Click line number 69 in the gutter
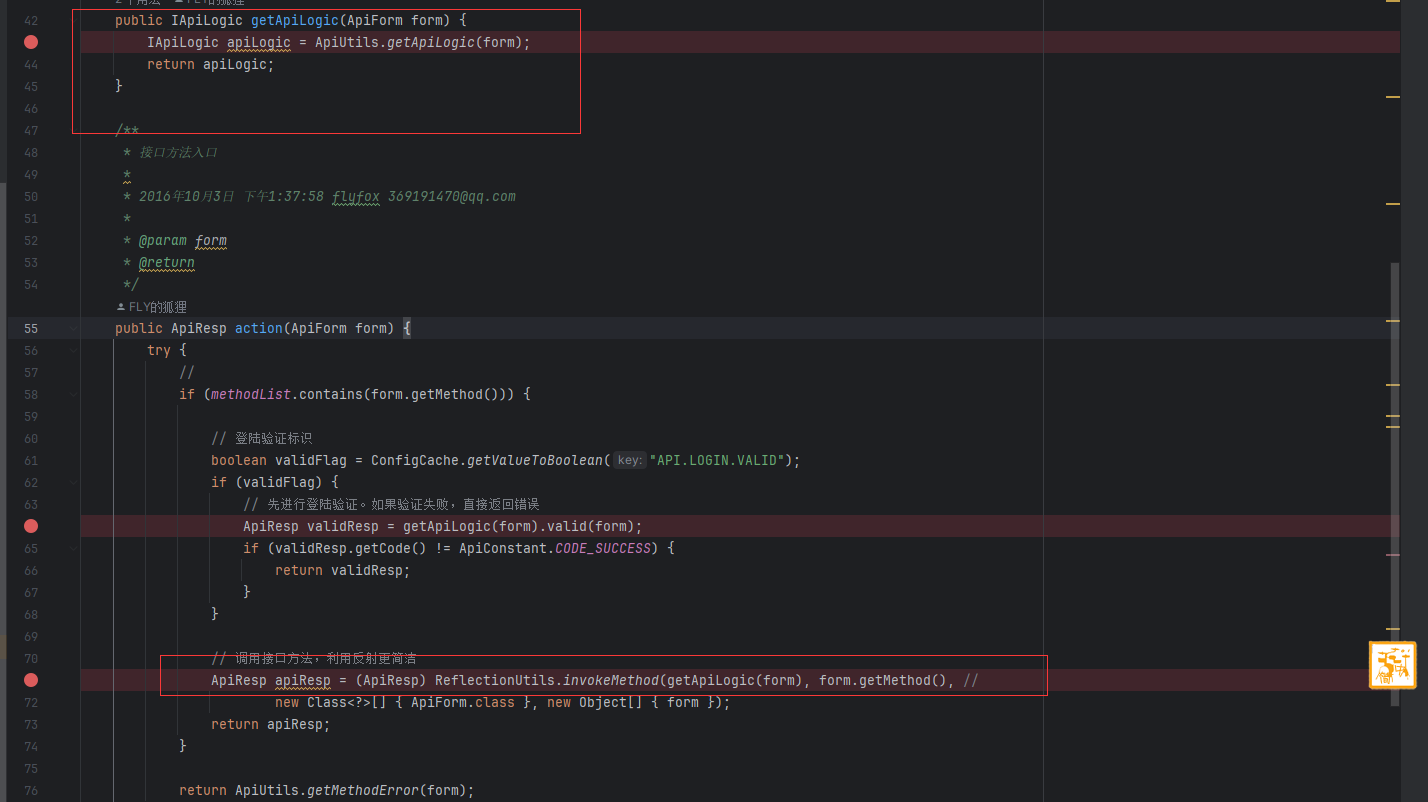The image size is (1428, 802). pyautogui.click(x=30, y=636)
